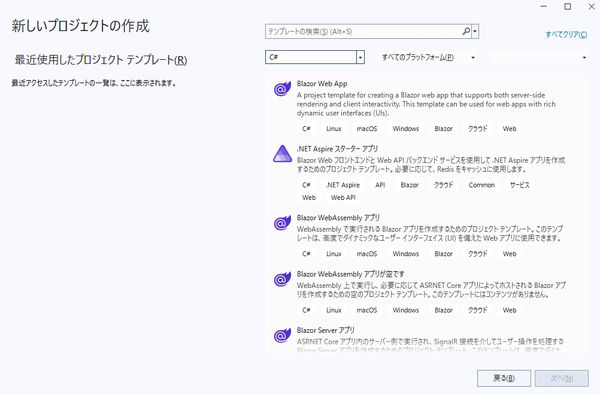
Task: Click the Common tag in Aspire template
Action: tap(482, 185)
